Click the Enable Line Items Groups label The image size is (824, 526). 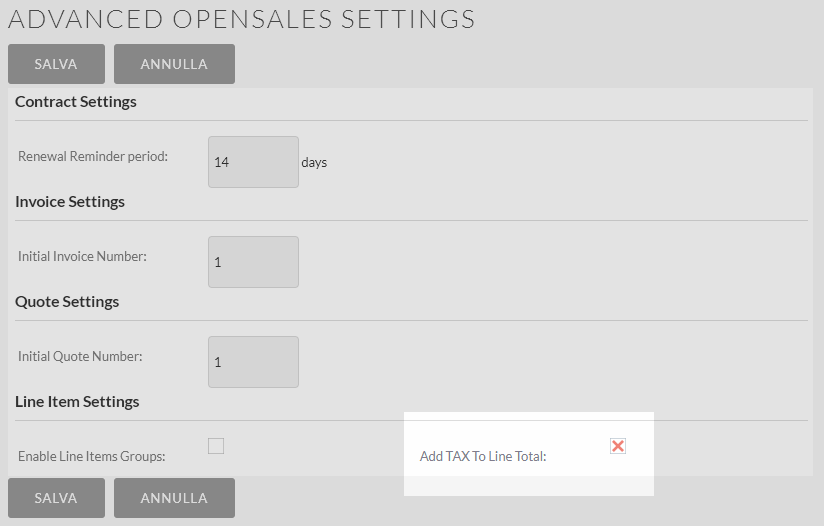92,457
